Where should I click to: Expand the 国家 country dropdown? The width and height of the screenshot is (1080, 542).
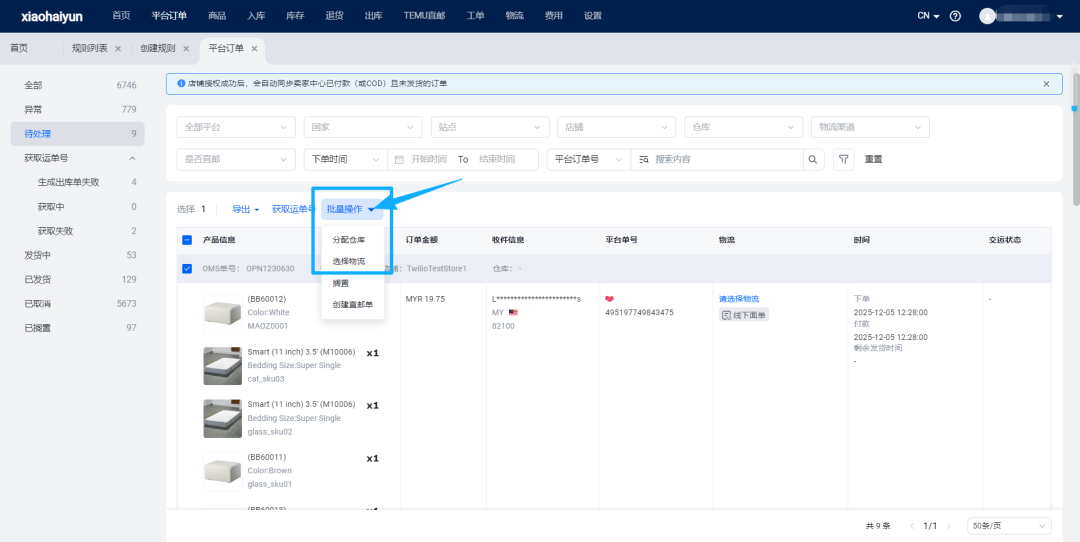coord(362,127)
